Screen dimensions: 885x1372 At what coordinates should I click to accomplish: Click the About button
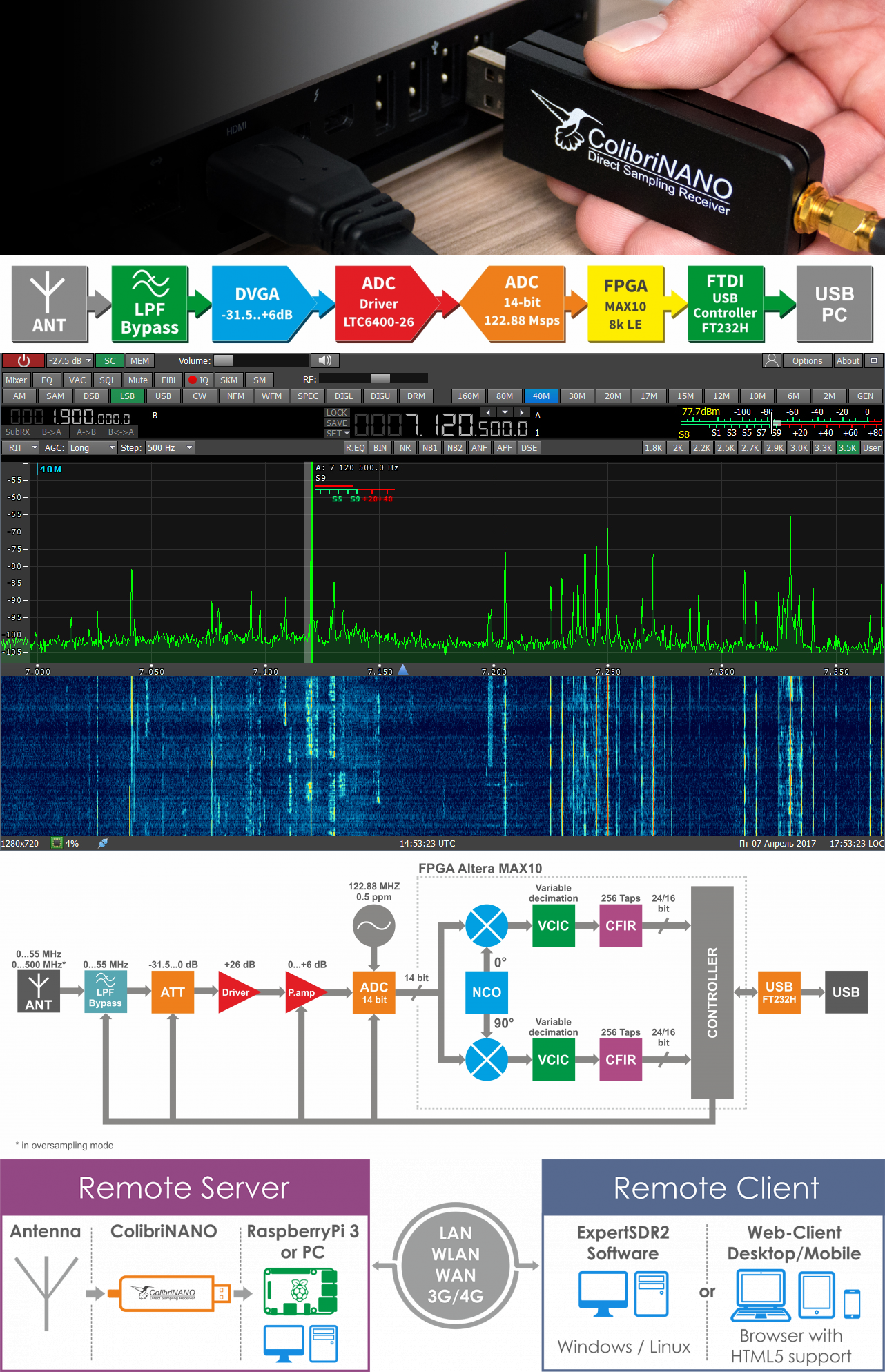coord(848,360)
